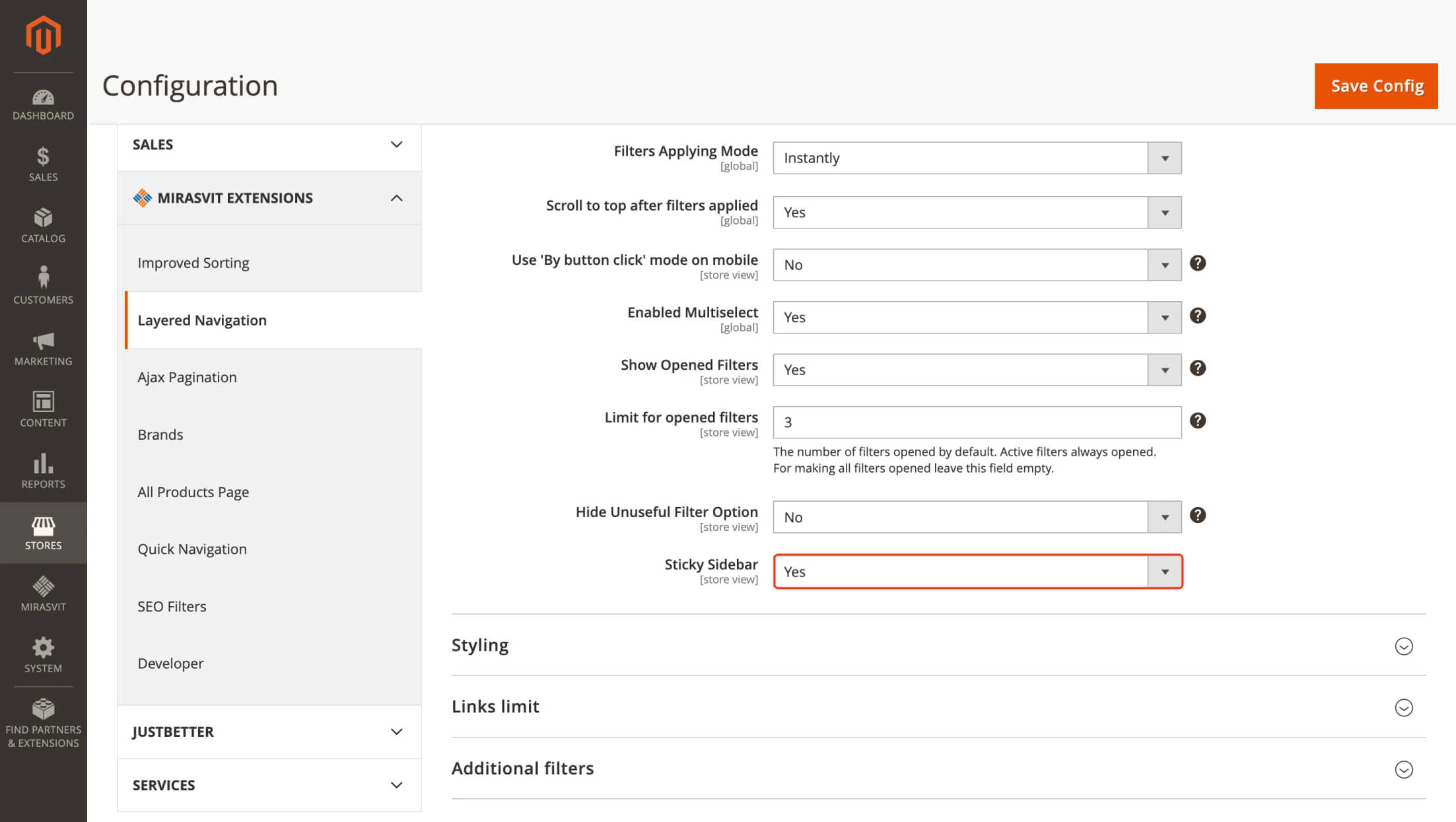Click the Magento logo
This screenshot has height=822, width=1456.
click(x=43, y=35)
